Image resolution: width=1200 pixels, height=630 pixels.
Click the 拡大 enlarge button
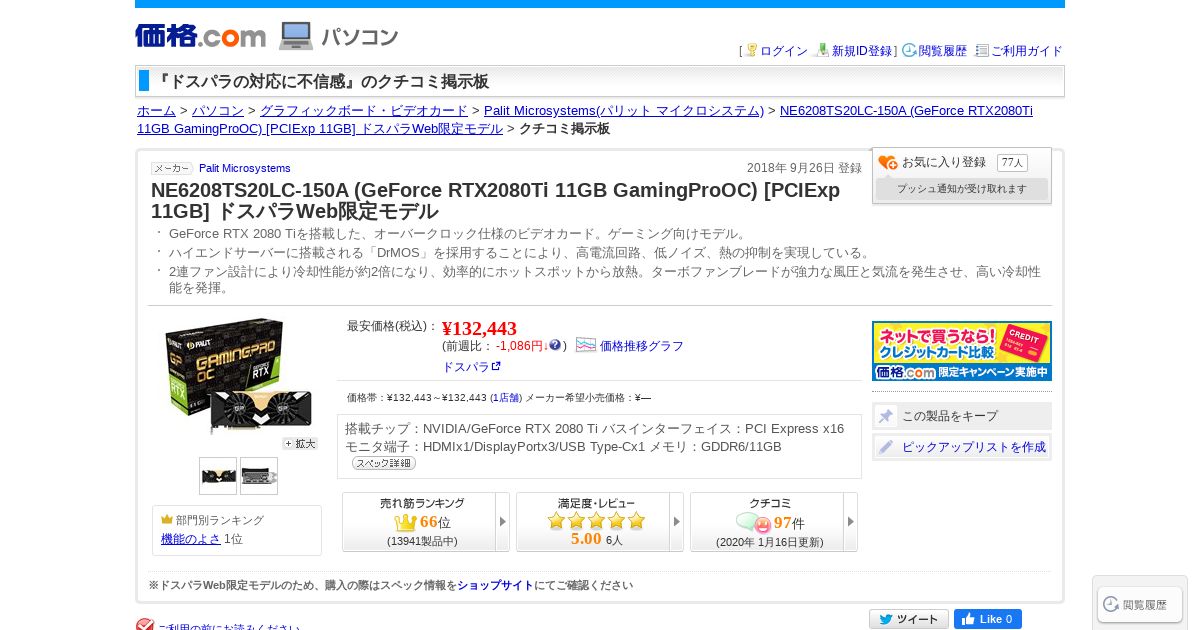300,444
